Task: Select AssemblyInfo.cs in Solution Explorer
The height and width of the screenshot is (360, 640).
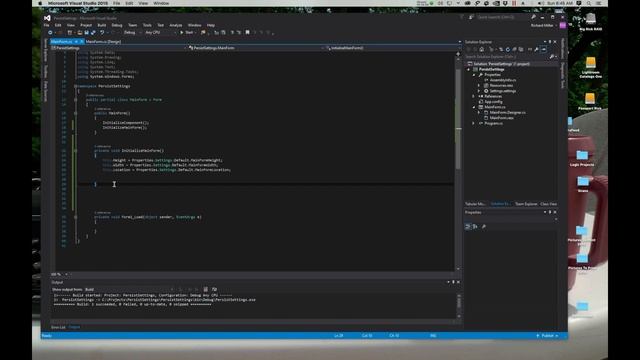Action: point(502,80)
